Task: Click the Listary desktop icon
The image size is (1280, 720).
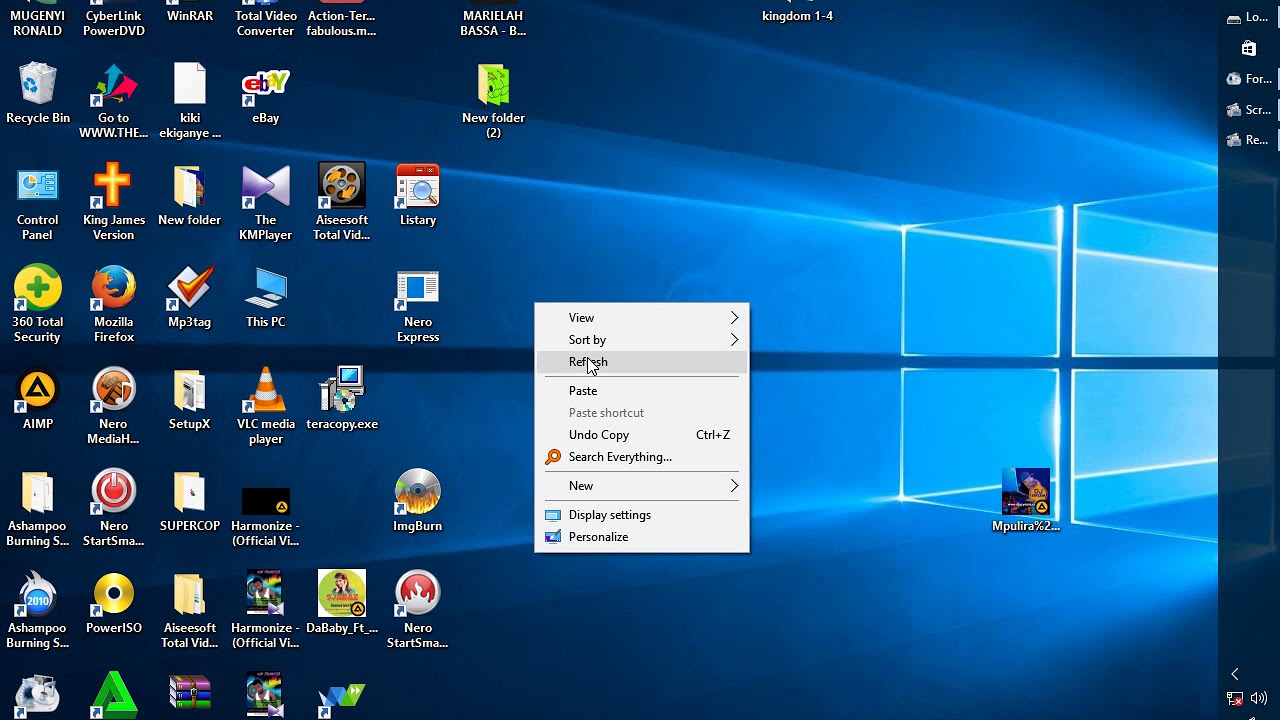Action: point(418,186)
